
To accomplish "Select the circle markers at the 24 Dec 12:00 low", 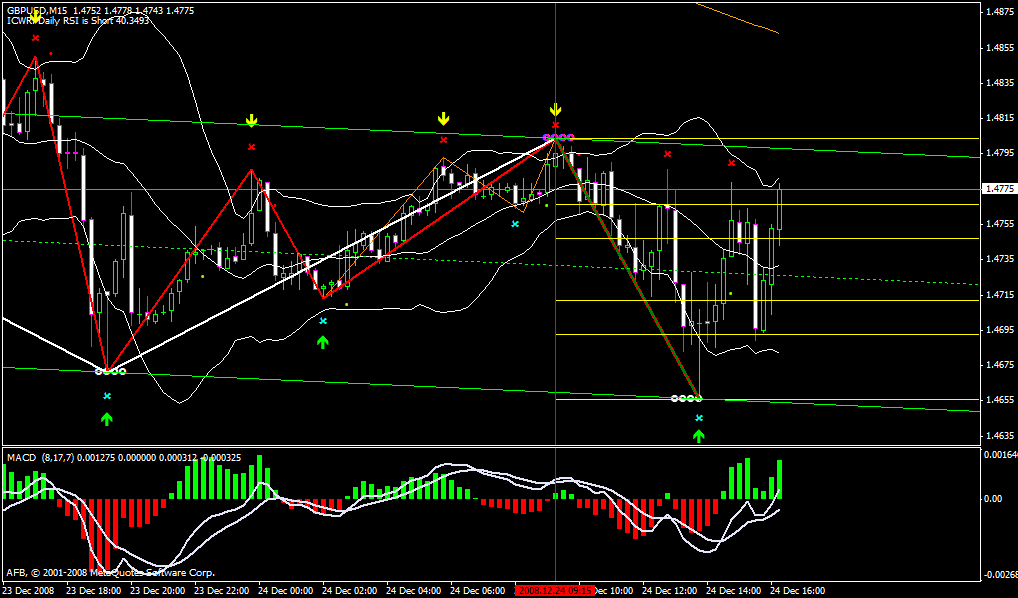I will pyautogui.click(x=686, y=399).
